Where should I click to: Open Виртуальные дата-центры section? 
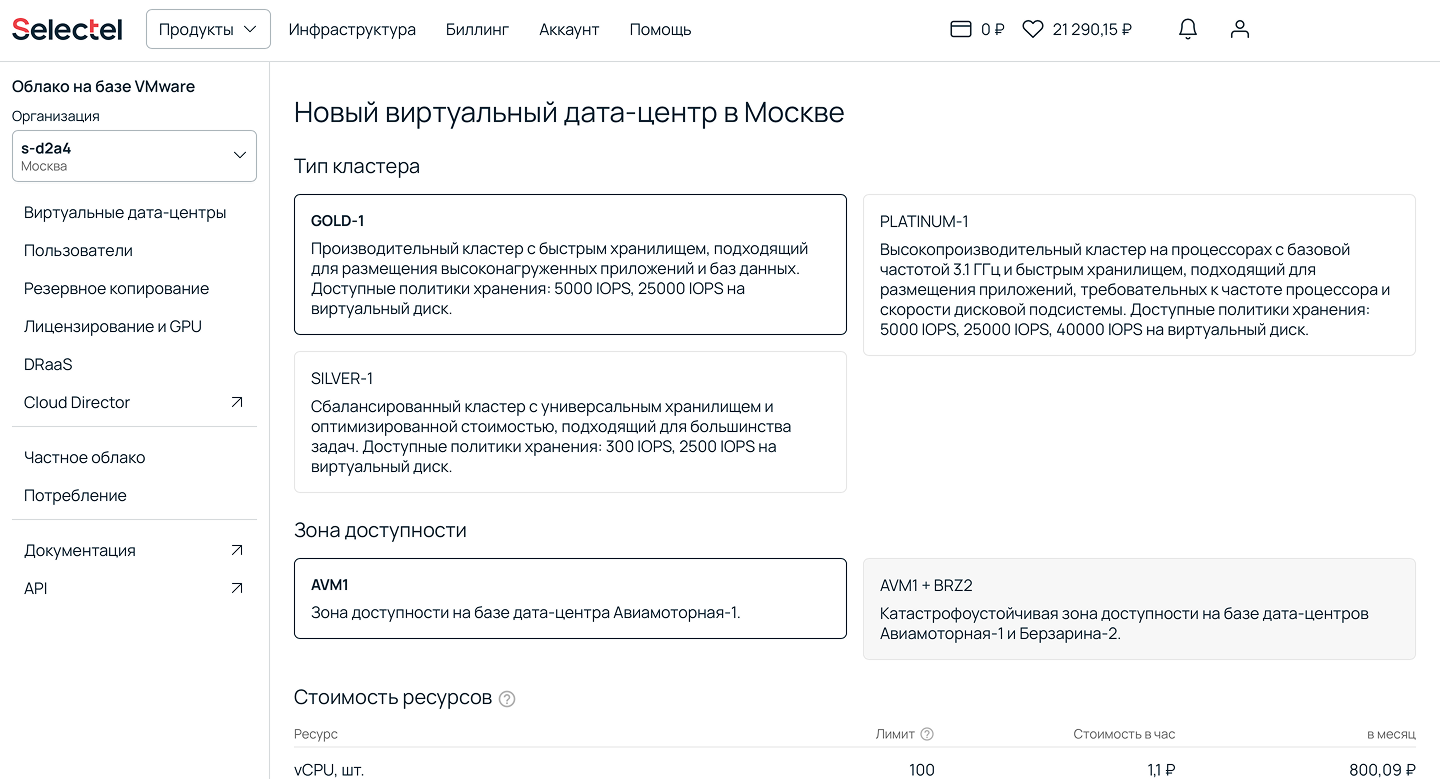click(125, 212)
